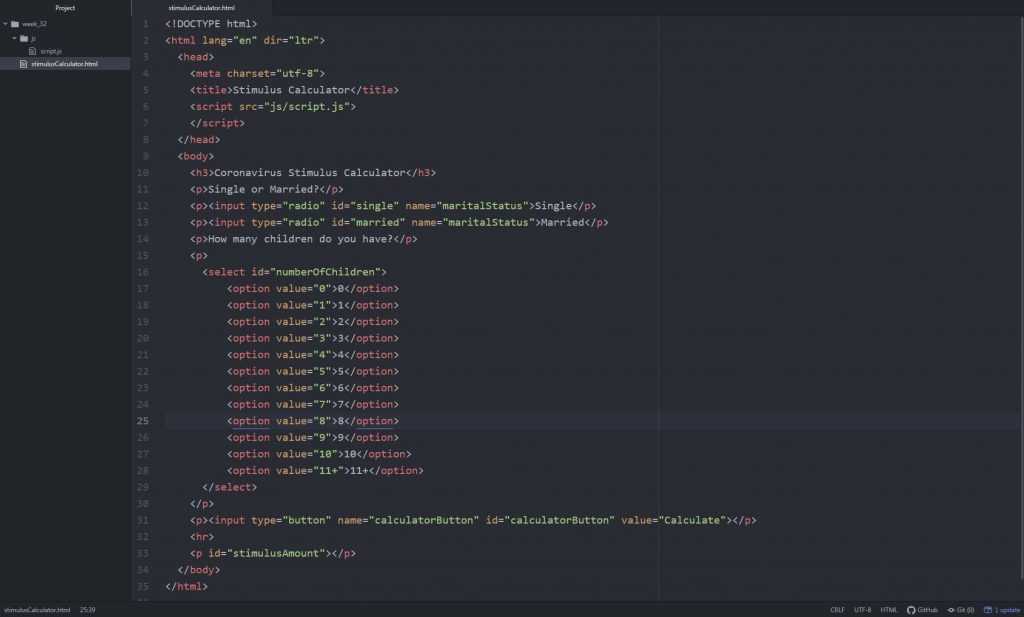The image size is (1024, 617).
Task: Click the calculatorButton input line
Action: click(x=473, y=520)
